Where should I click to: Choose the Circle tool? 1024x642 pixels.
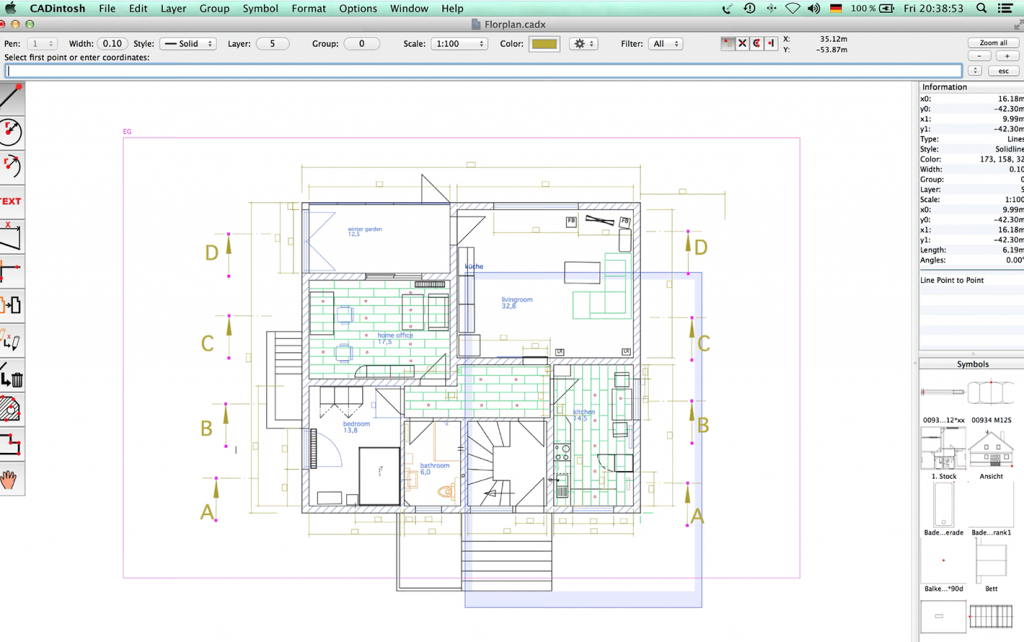pos(11,131)
